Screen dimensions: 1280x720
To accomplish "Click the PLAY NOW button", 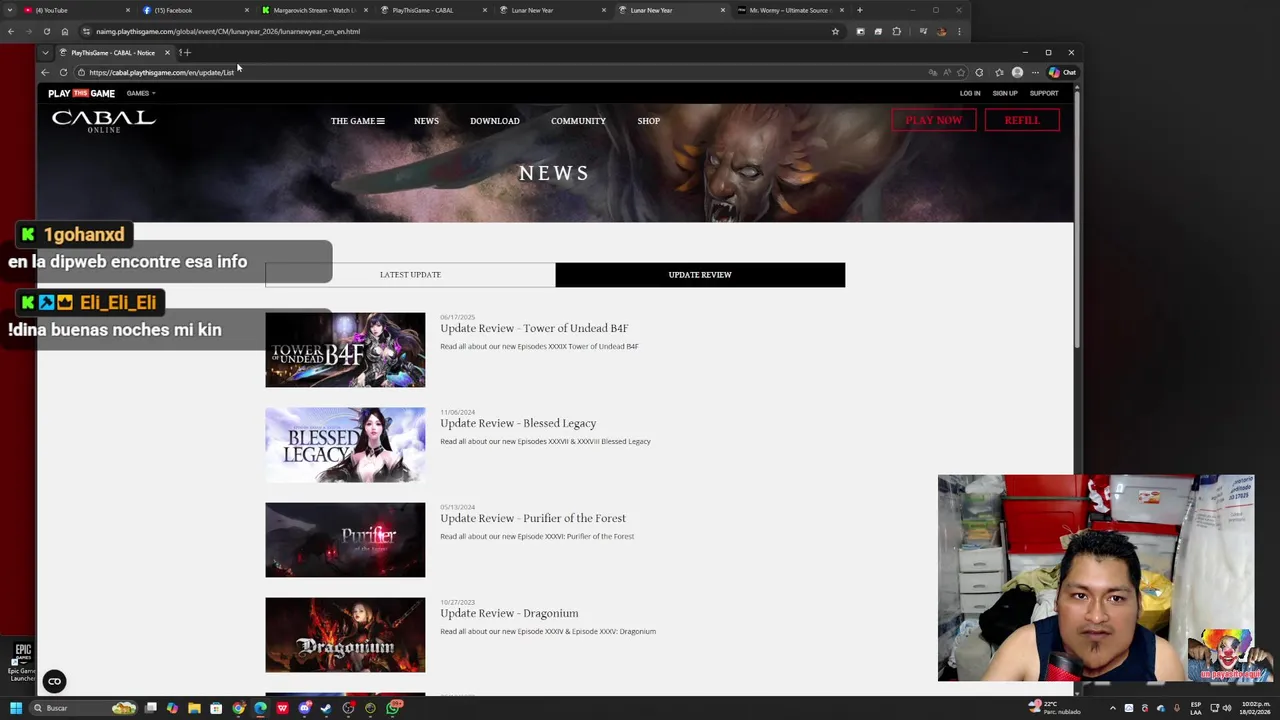I will coord(933,120).
